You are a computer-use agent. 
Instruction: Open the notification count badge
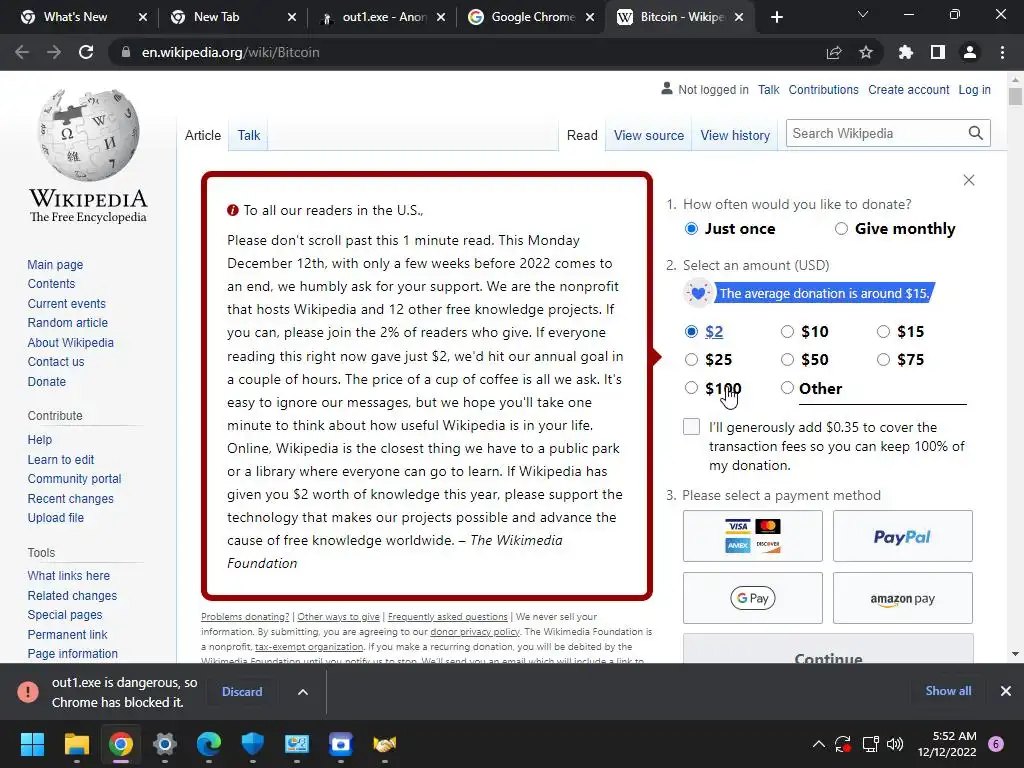[996, 744]
